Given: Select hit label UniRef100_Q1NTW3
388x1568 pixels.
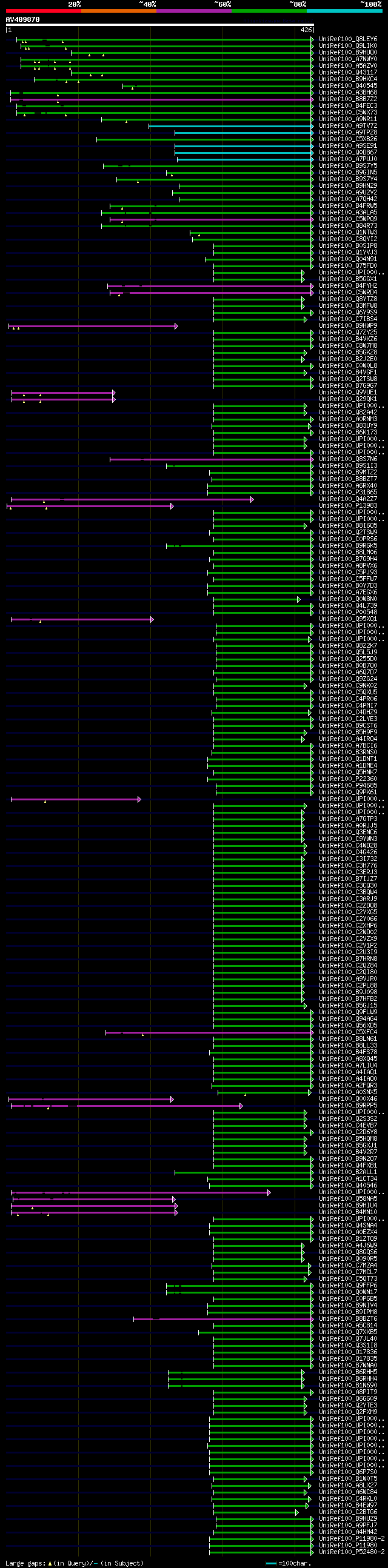Looking at the screenshot, I should click(x=348, y=233).
